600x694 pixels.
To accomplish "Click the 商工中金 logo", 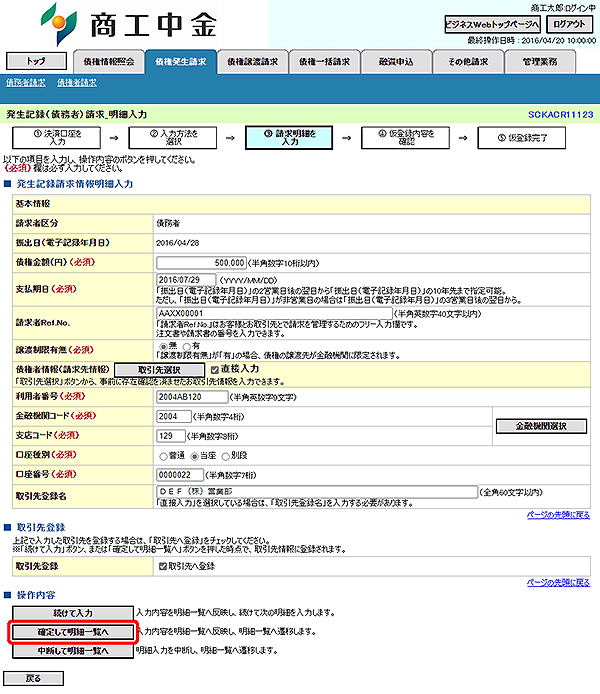I will coord(128,24).
